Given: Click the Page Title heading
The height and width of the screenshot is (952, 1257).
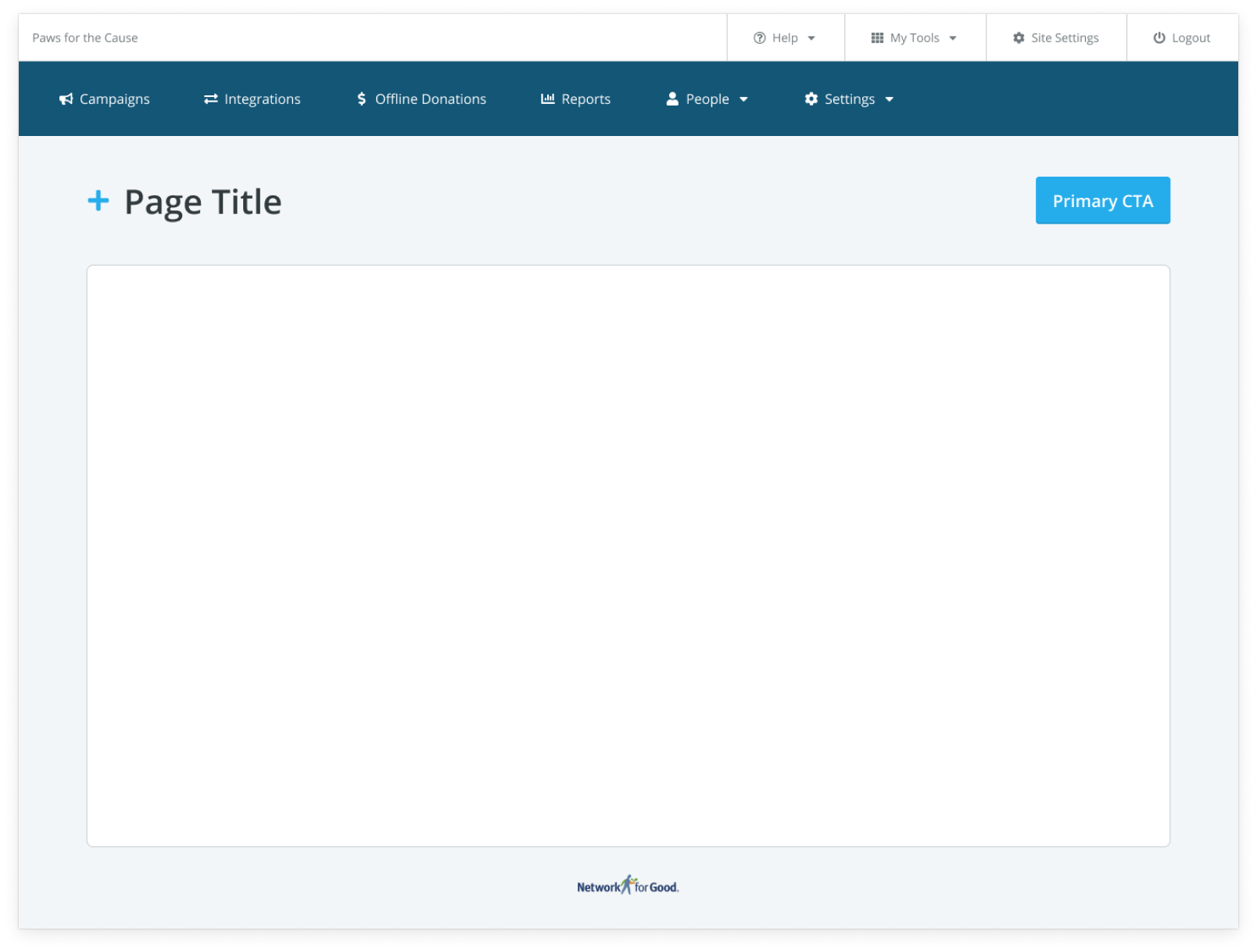Looking at the screenshot, I should coord(203,202).
